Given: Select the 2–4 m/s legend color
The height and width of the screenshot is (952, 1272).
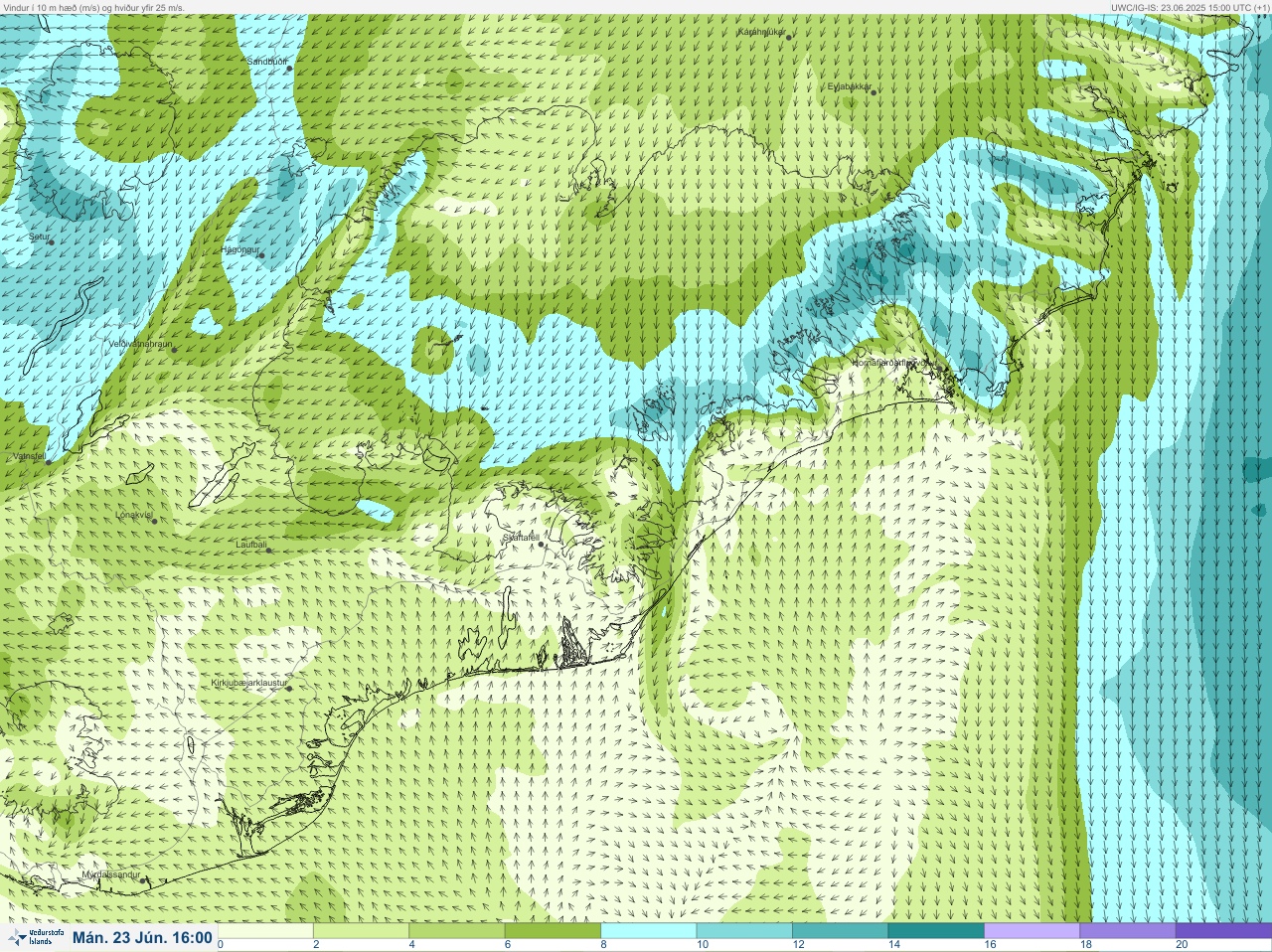Looking at the screenshot, I should point(362,930).
